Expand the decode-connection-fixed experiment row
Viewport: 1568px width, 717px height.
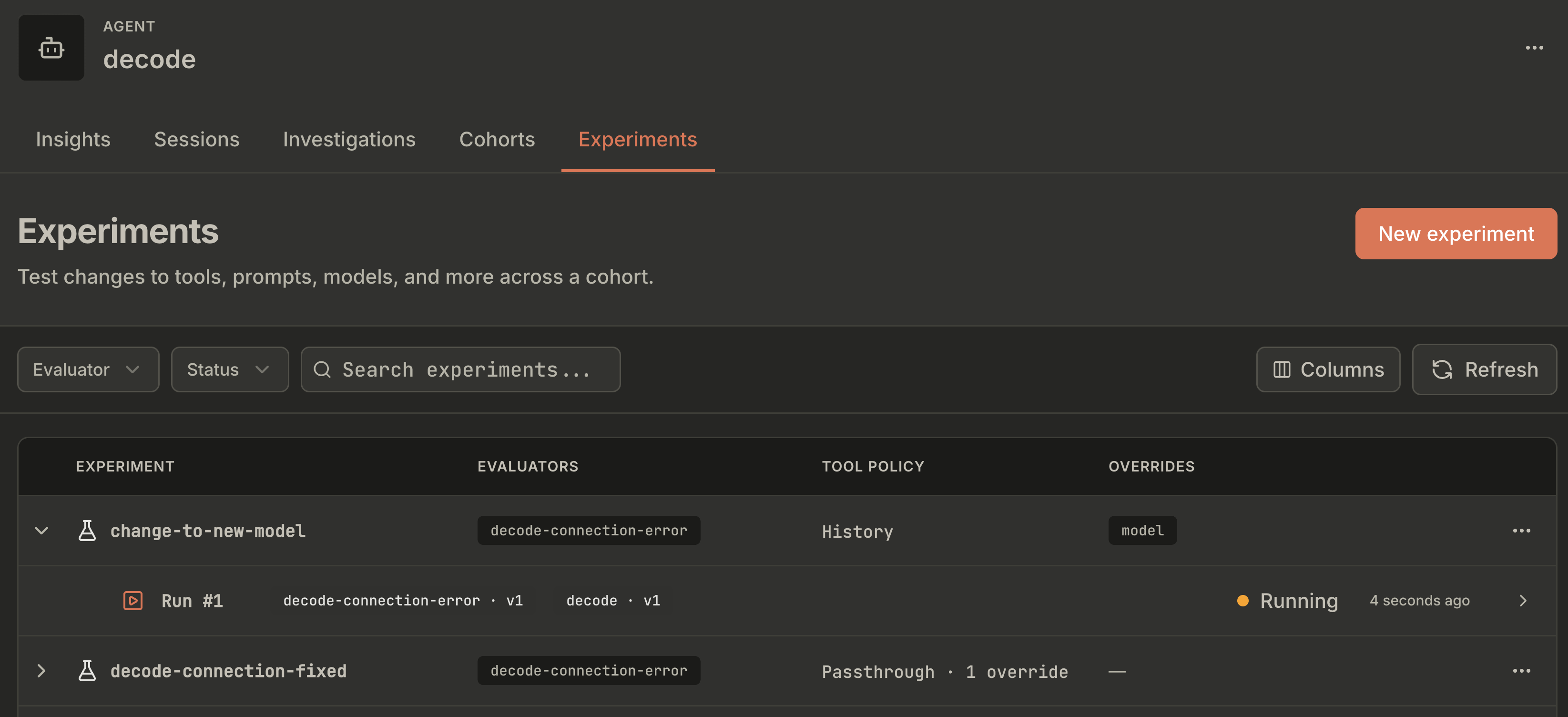pyautogui.click(x=41, y=671)
